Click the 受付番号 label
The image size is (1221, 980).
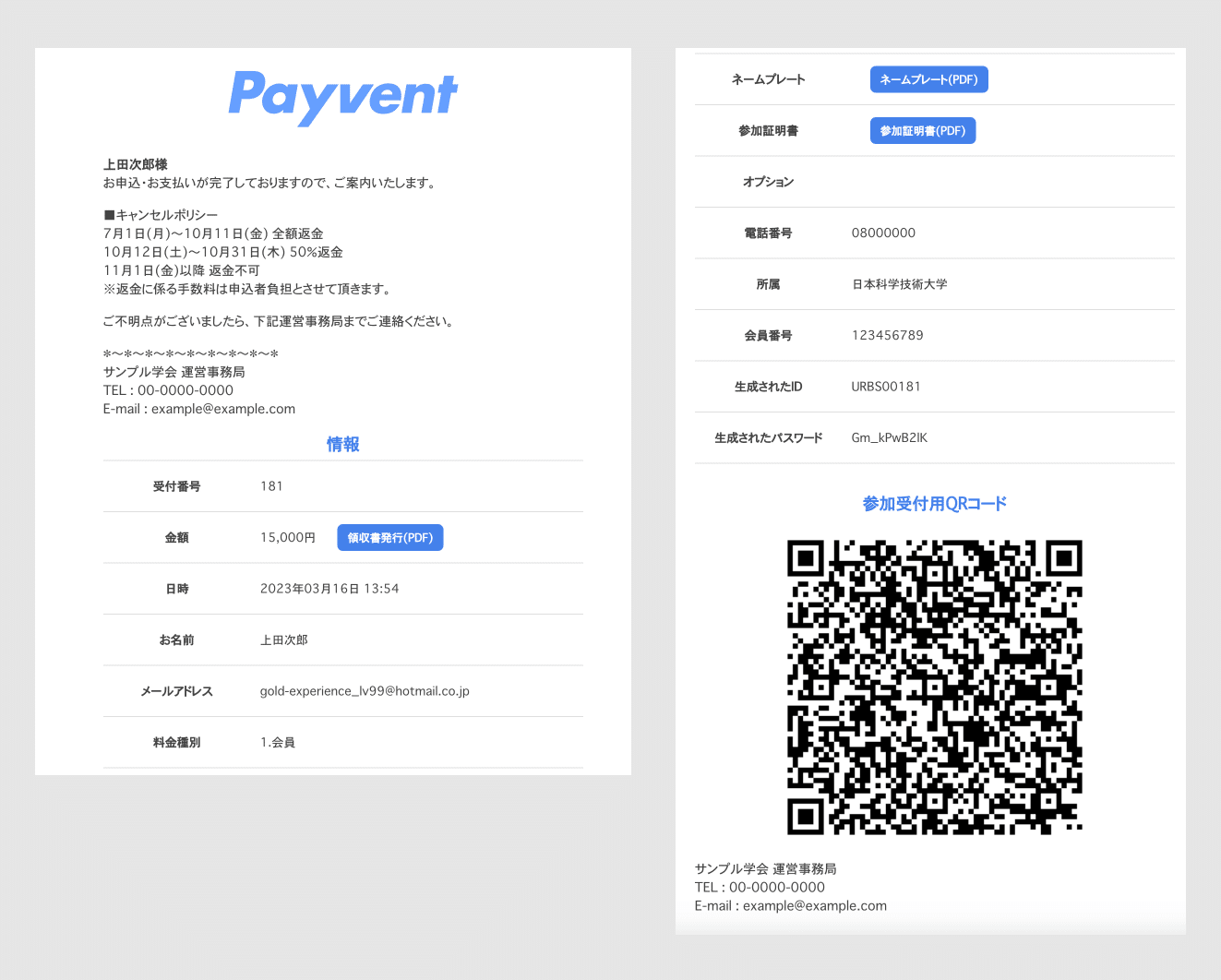(x=177, y=486)
